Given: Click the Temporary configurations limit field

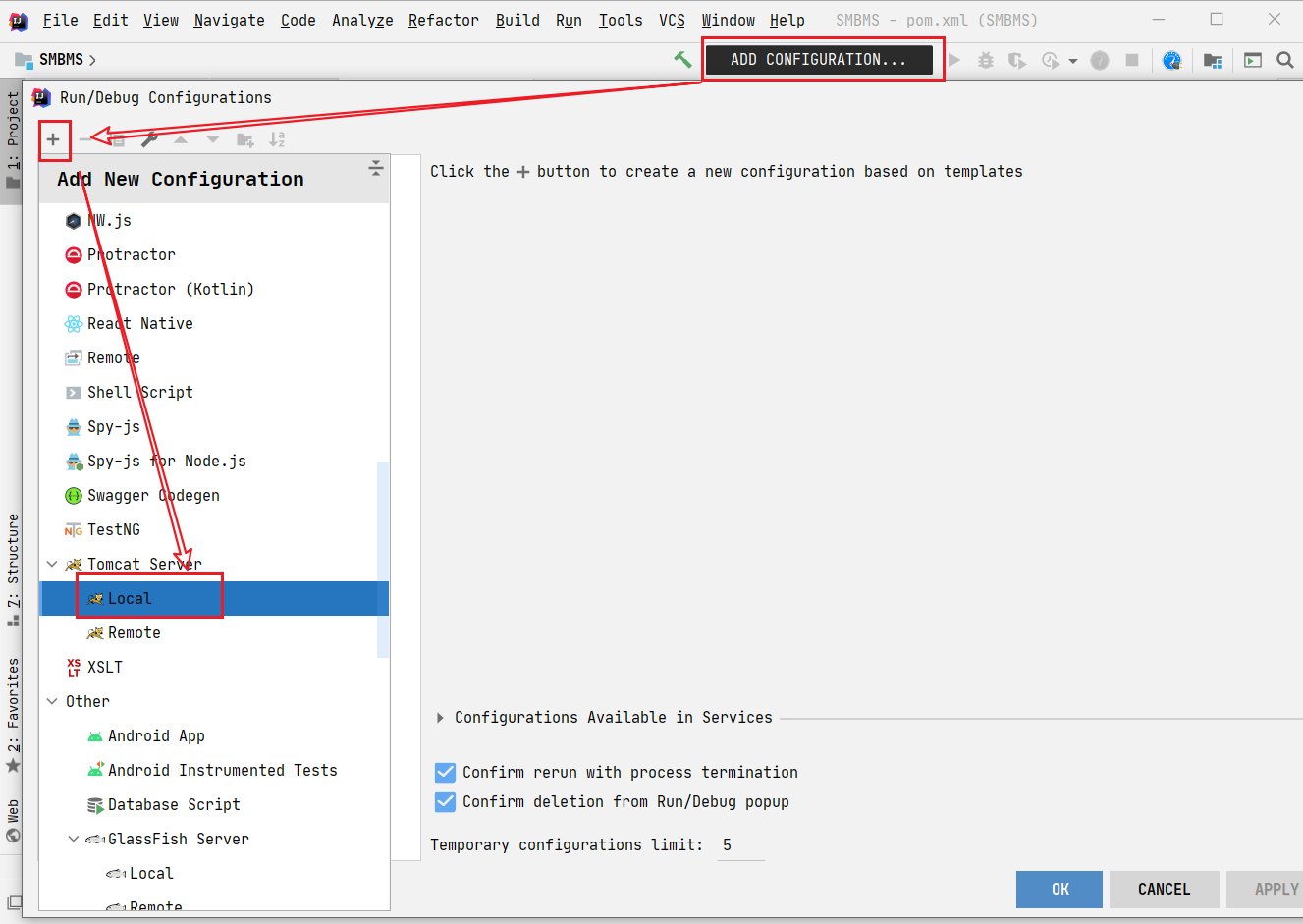Looking at the screenshot, I should click(x=740, y=845).
